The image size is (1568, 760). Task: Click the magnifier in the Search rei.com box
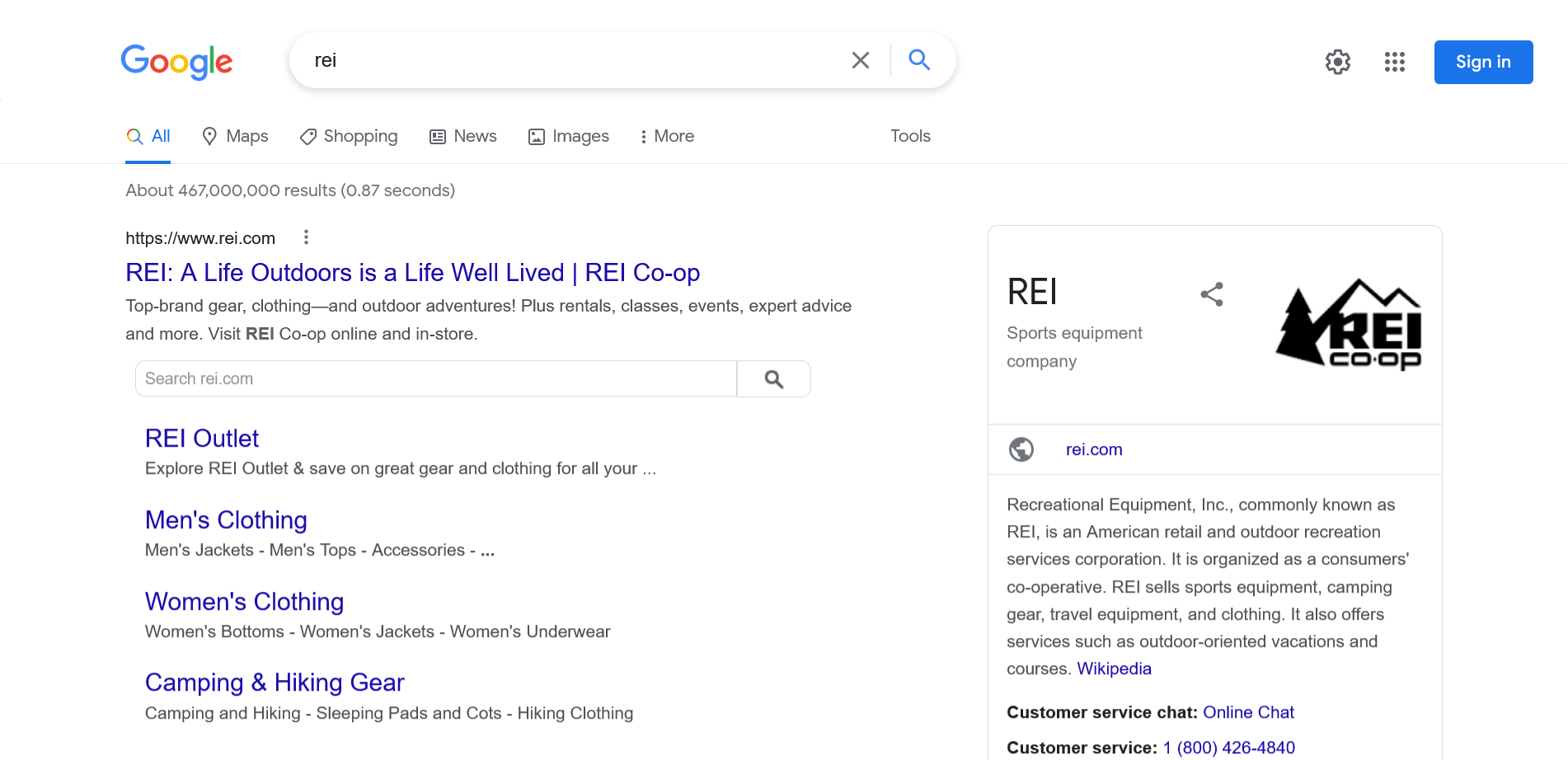(x=772, y=378)
